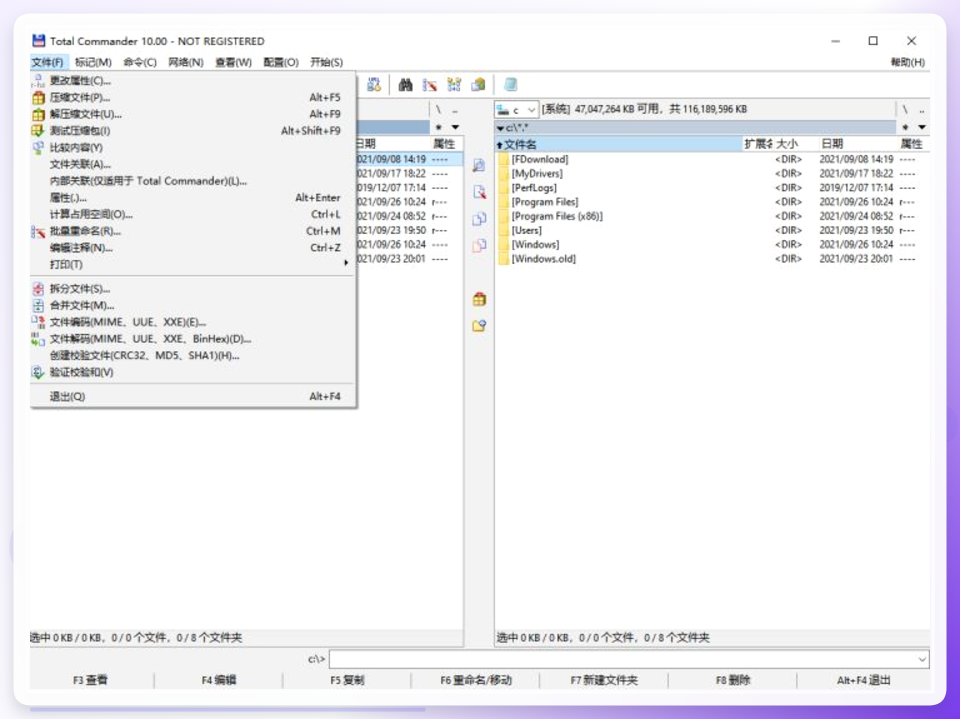Select the [PerfLogs] folder entry
Screen dimensions: 960x719
click(x=712, y=187)
